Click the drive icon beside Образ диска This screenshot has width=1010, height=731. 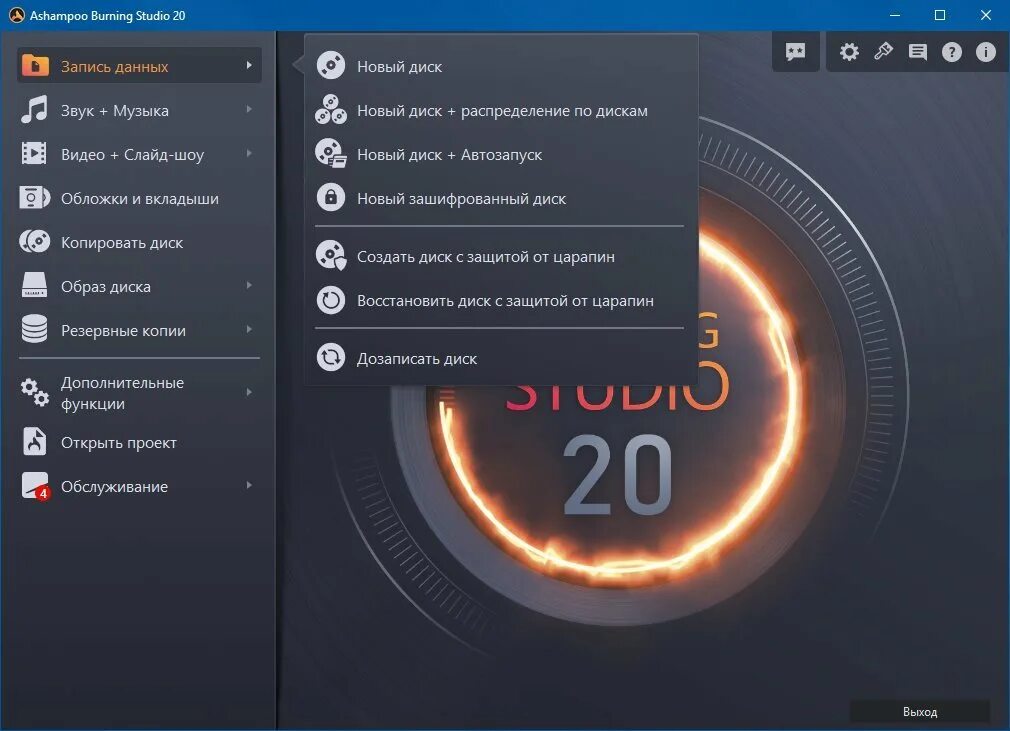34,285
